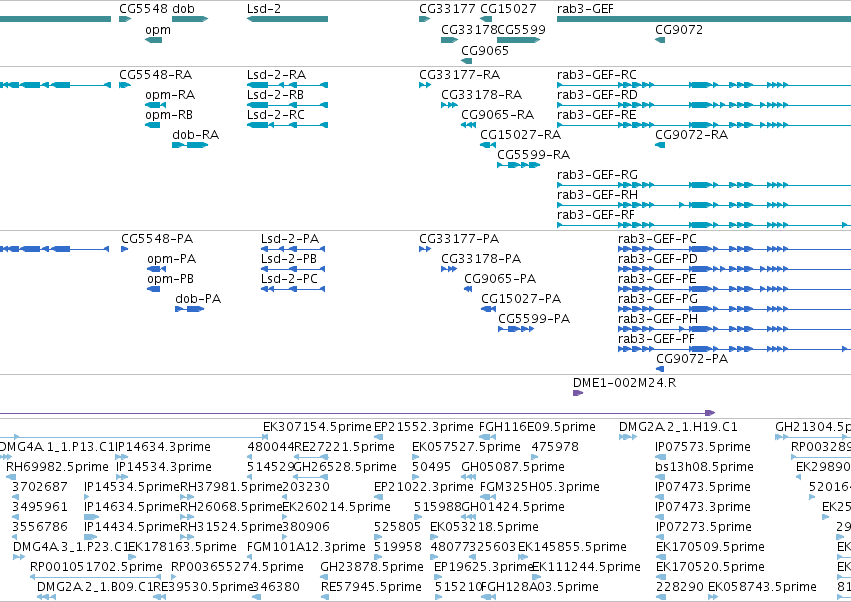Select the CG9065 gene label

point(485,50)
